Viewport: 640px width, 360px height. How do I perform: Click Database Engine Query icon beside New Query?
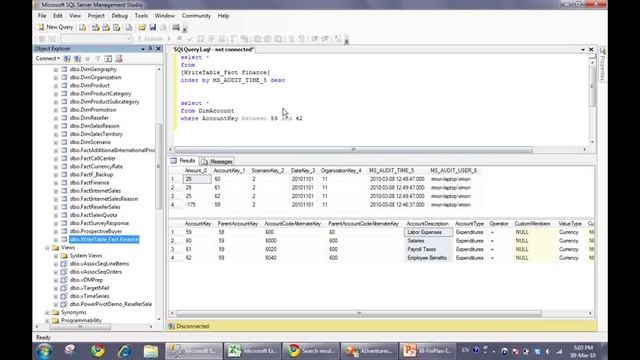83,27
